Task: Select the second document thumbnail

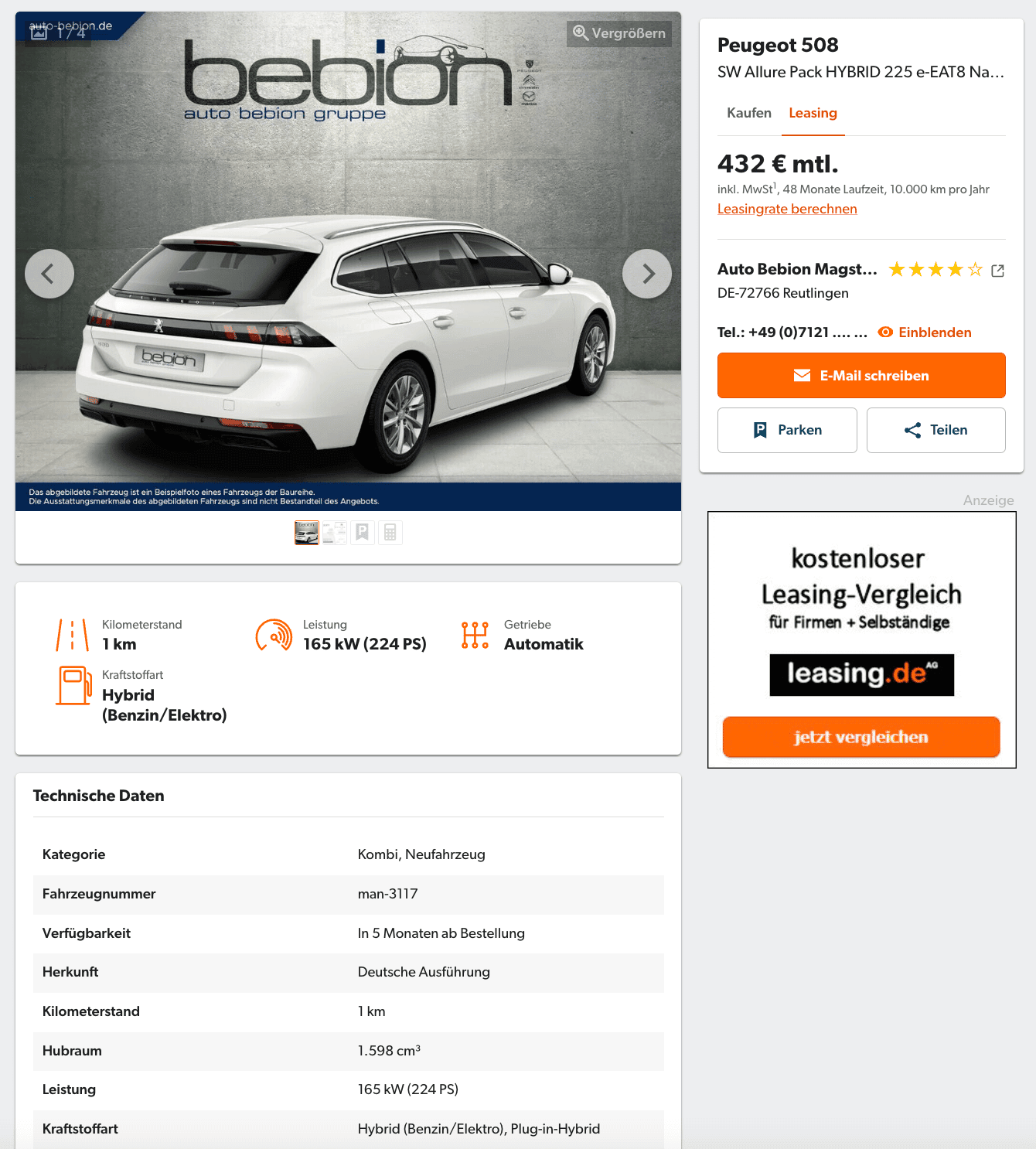Action: point(335,533)
